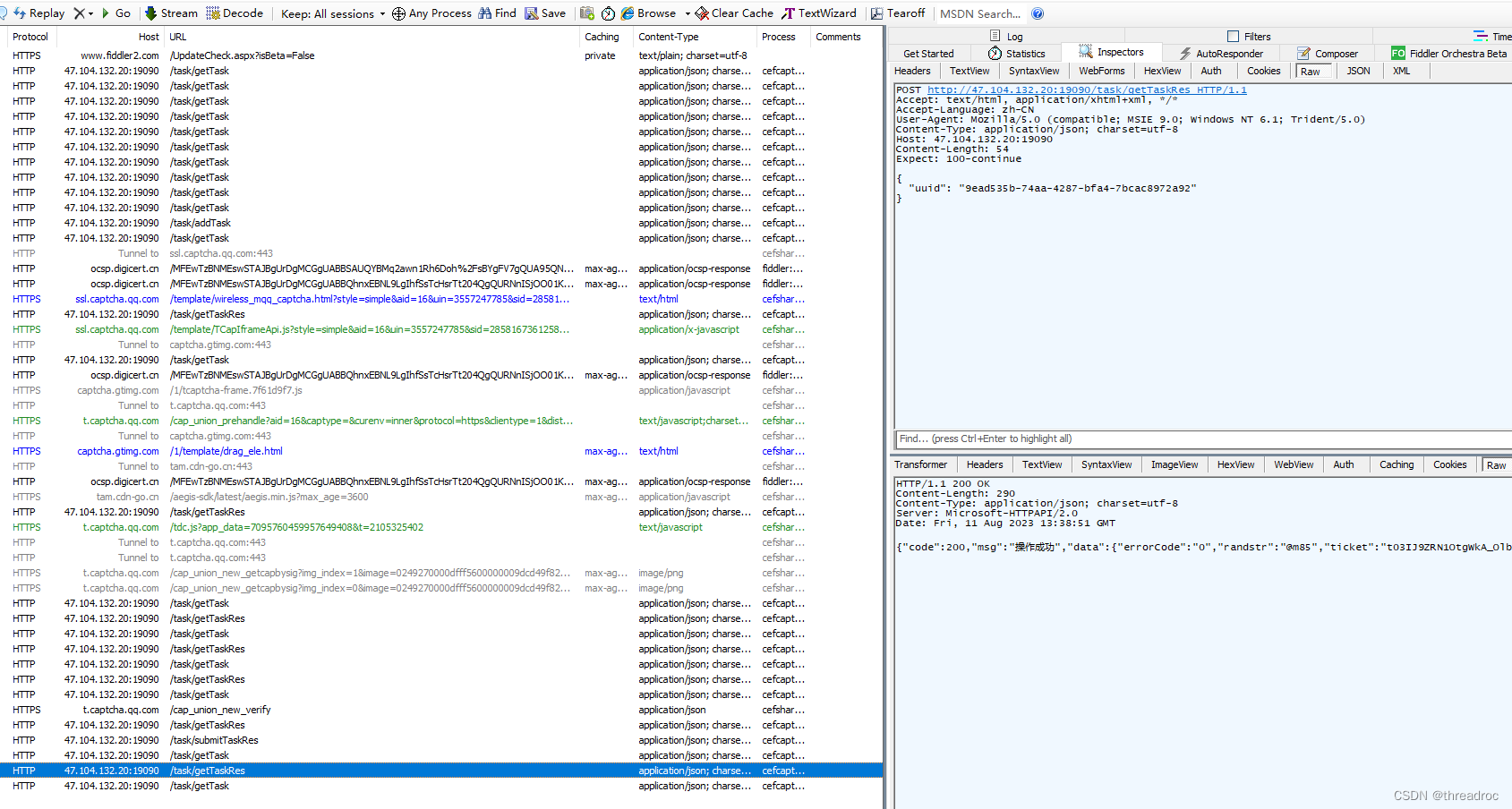The height and width of the screenshot is (809, 1512).
Task: Select the /tdc.js?app_data session row
Action: pyautogui.click(x=441, y=527)
